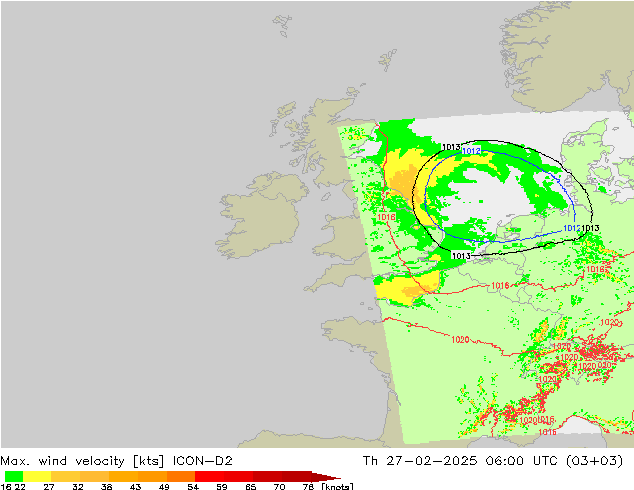The height and width of the screenshot is (490, 634).
Task: Select the 32–38 knots legend color block
Action: (94, 476)
